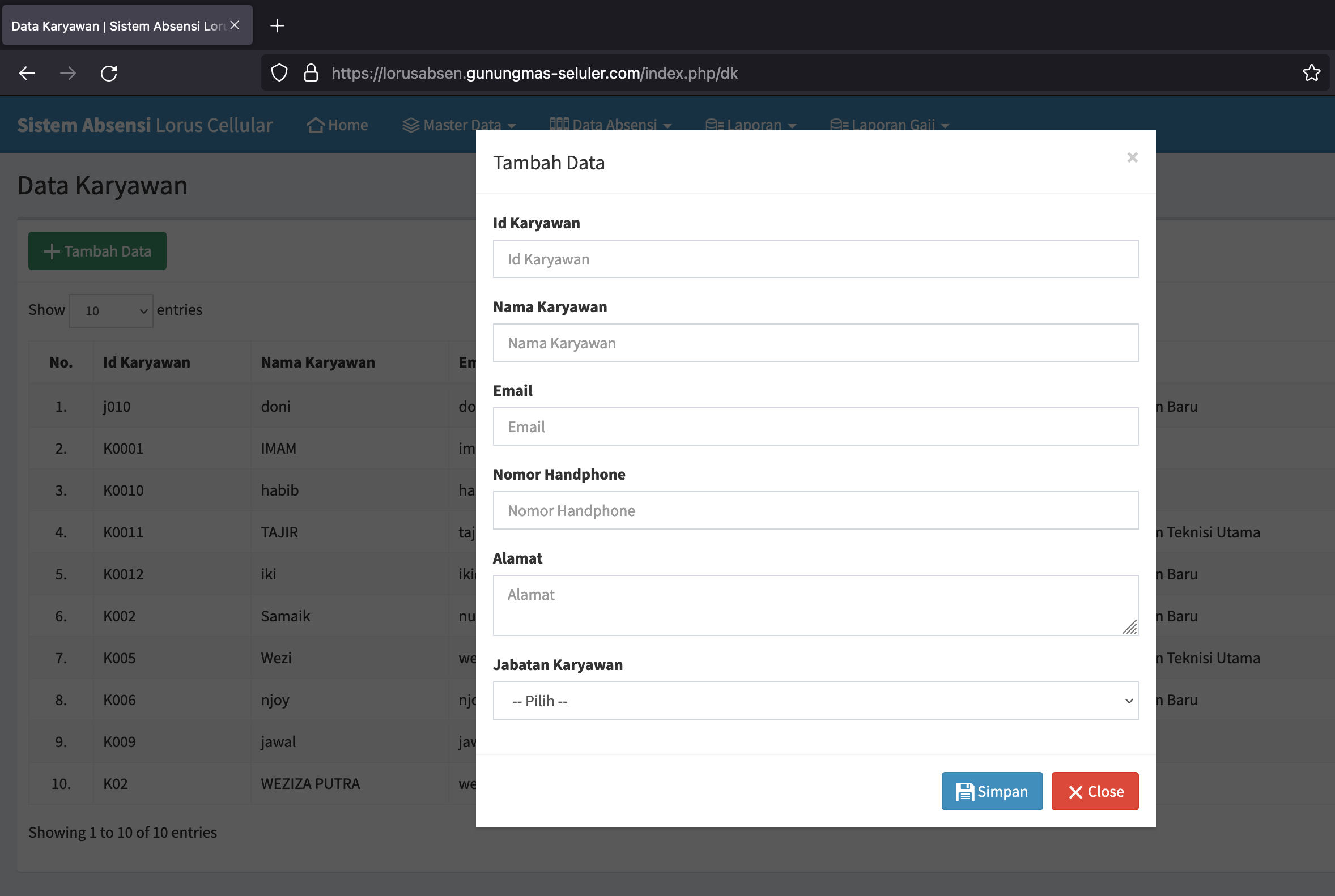
Task: Click into the Alamat text area
Action: point(815,605)
